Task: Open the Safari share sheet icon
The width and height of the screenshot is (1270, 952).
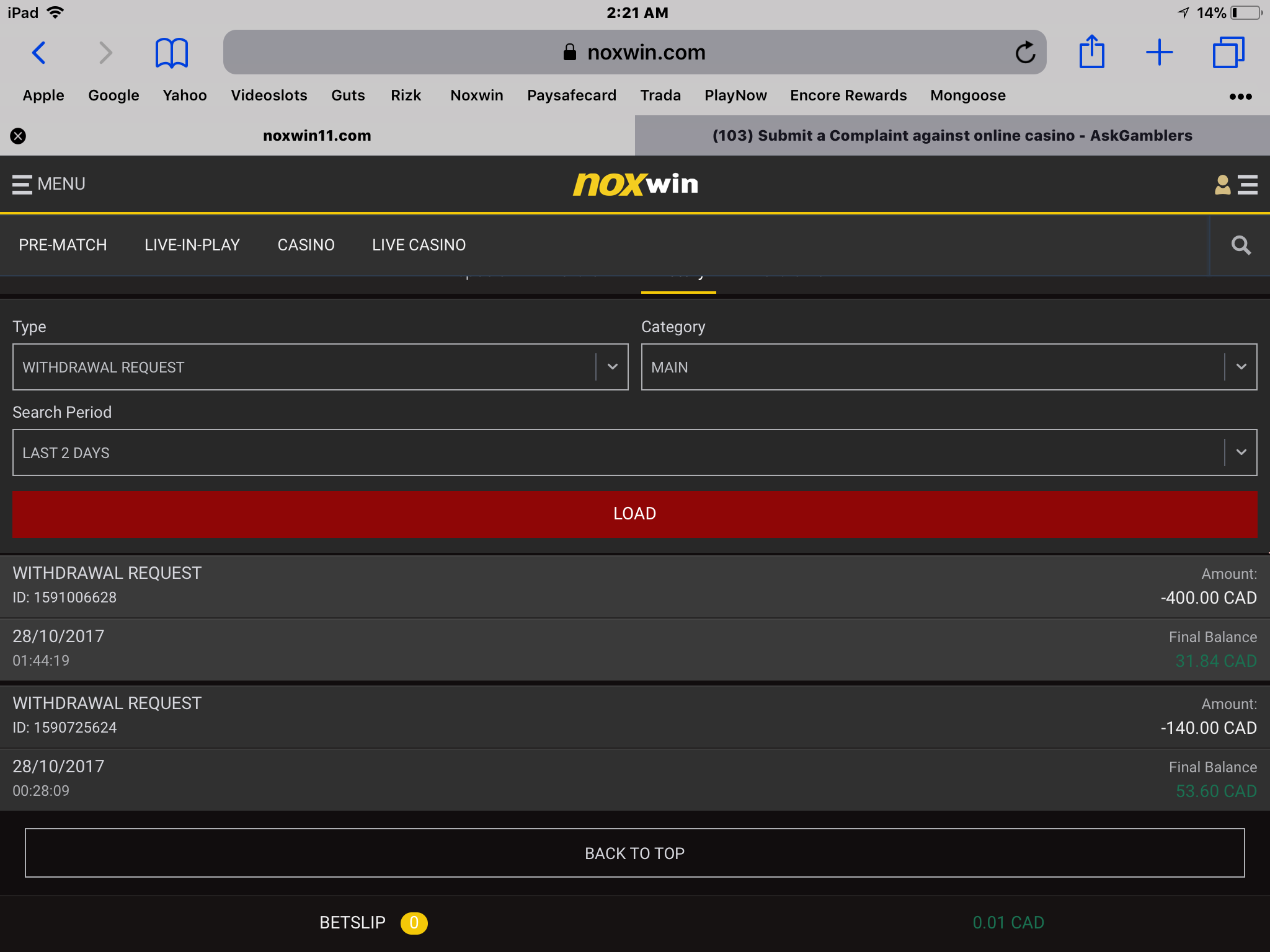Action: [1091, 52]
